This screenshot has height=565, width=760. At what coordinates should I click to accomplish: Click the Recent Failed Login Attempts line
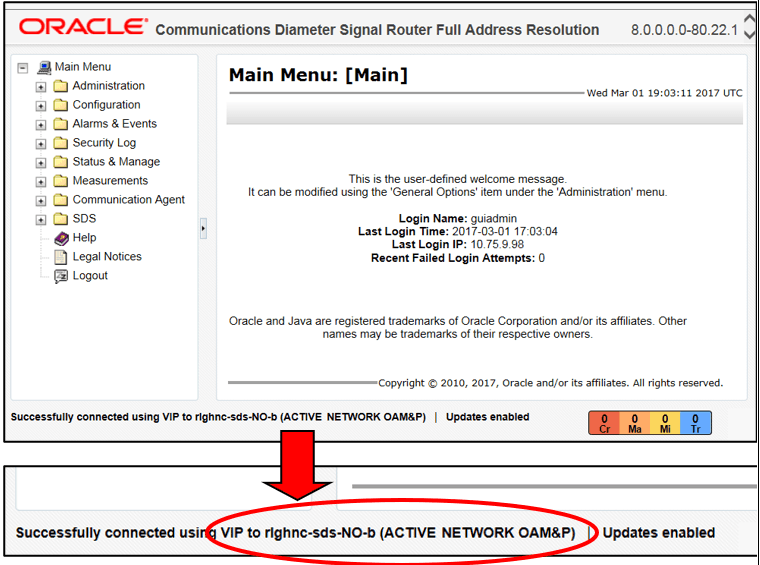(x=458, y=258)
